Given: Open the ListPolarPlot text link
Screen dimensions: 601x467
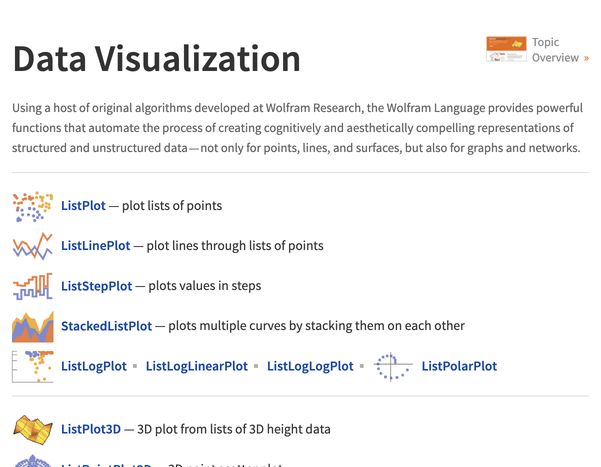Looking at the screenshot, I should [459, 367].
